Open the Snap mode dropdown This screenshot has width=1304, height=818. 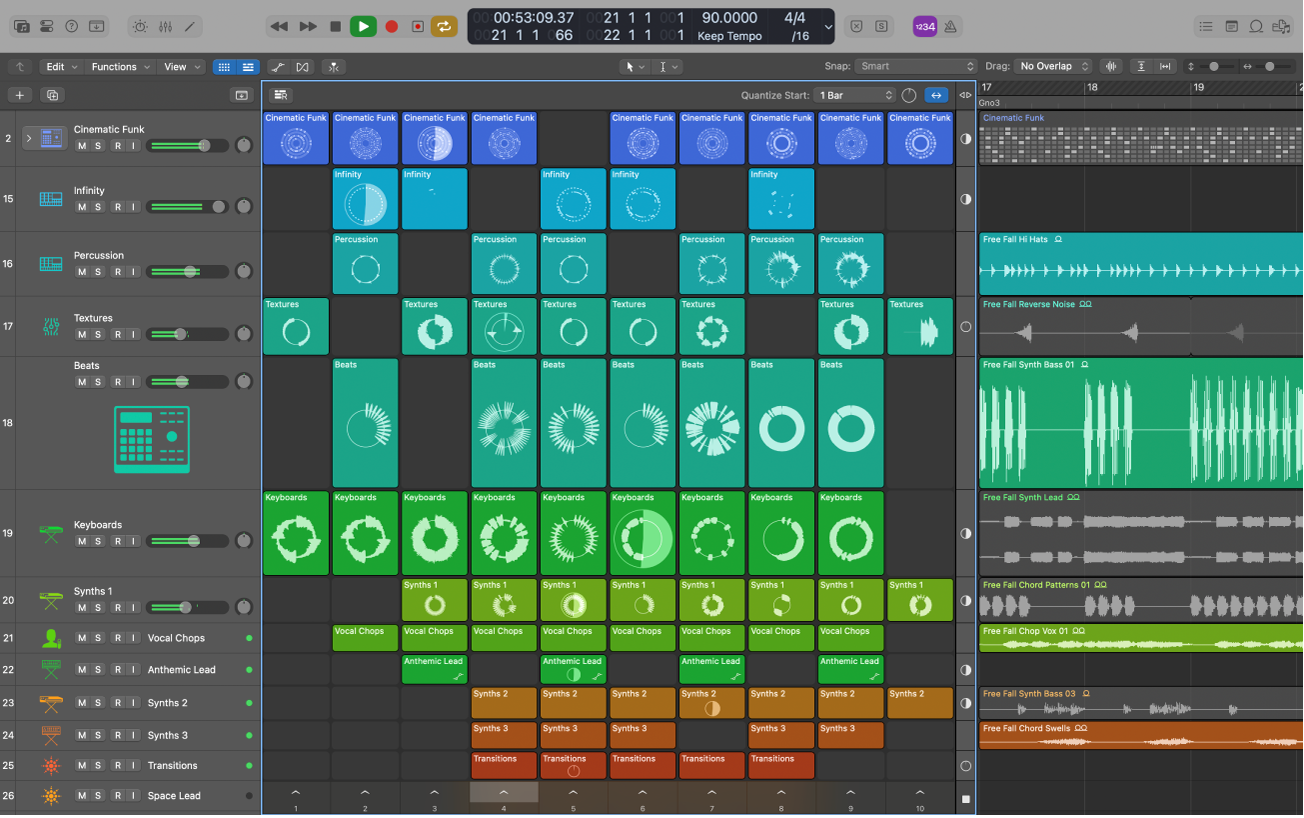click(915, 67)
